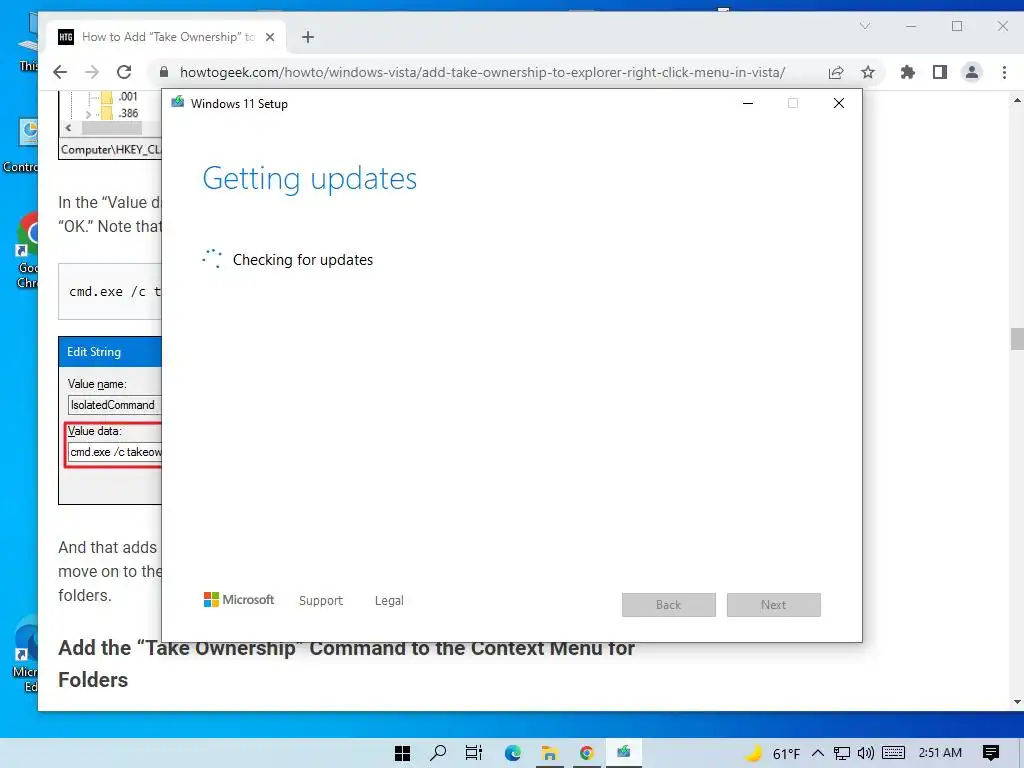
Task: Open a new Chrome tab
Action: pos(308,37)
